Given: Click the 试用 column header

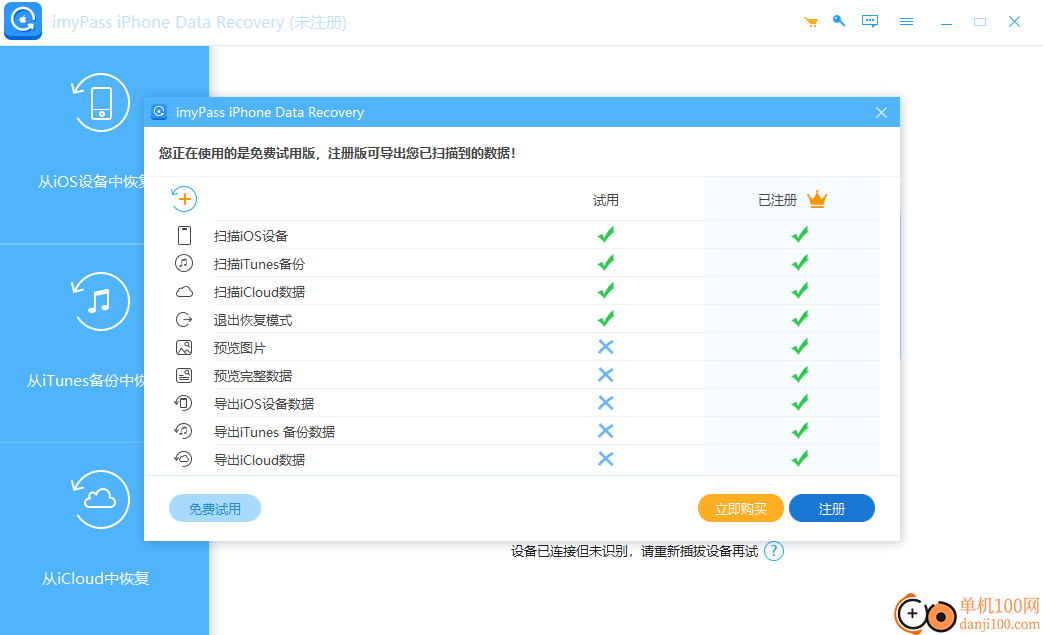Looking at the screenshot, I should click(x=606, y=200).
